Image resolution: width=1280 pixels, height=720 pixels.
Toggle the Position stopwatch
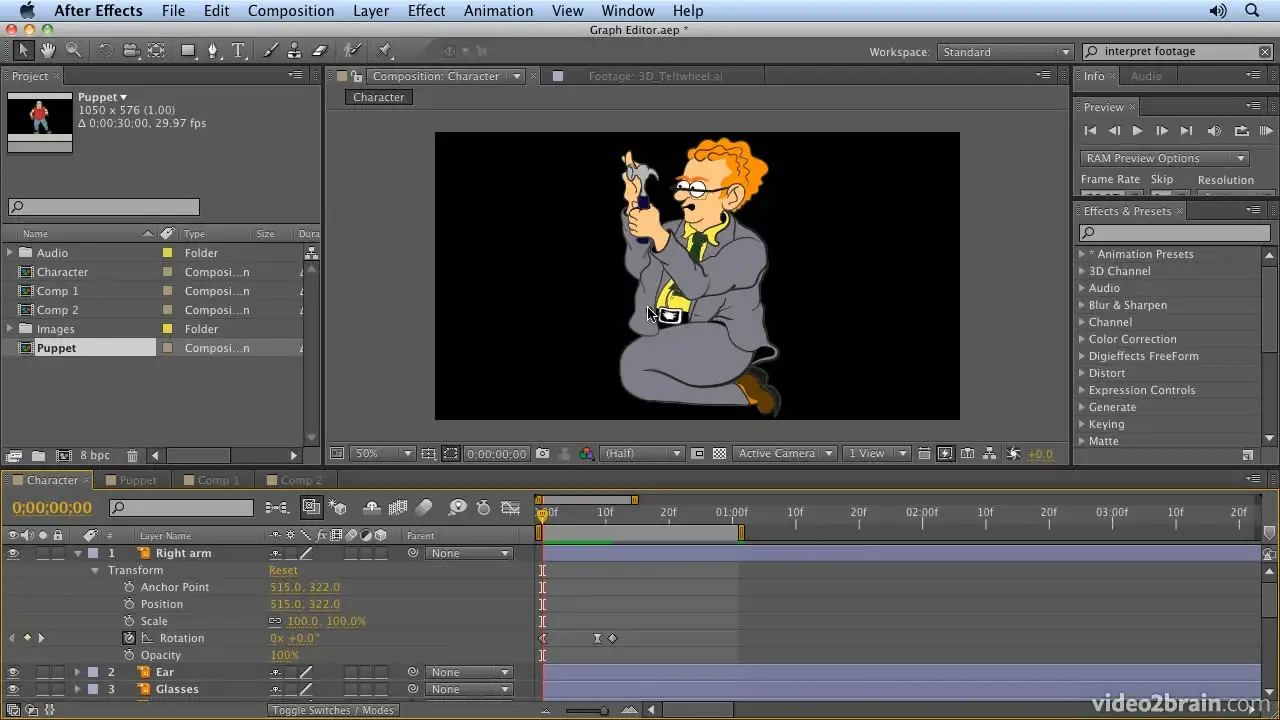[129, 604]
